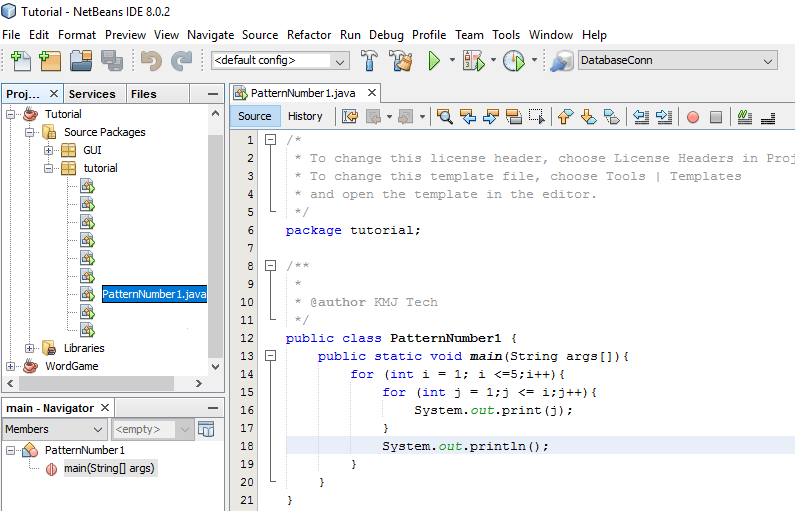This screenshot has width=795, height=511.
Task: Click the Profile Project clock icon
Action: [x=514, y=61]
